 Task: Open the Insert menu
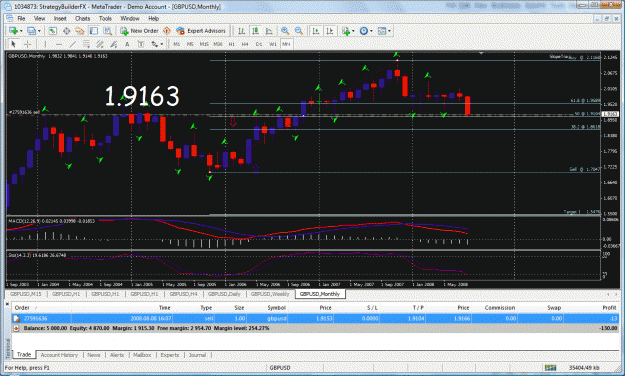click(60, 18)
